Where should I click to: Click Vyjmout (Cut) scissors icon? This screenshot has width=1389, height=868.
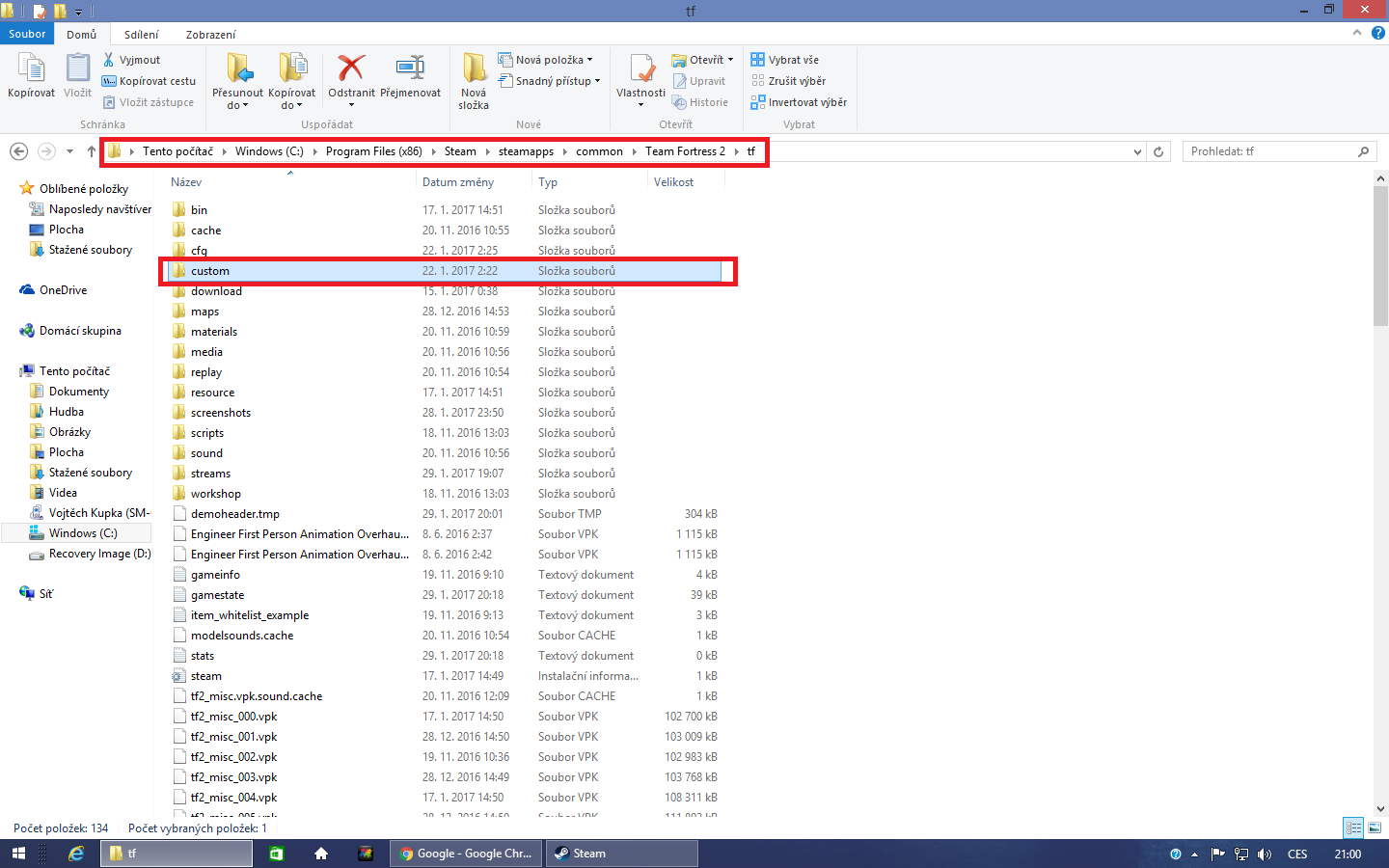(109, 60)
